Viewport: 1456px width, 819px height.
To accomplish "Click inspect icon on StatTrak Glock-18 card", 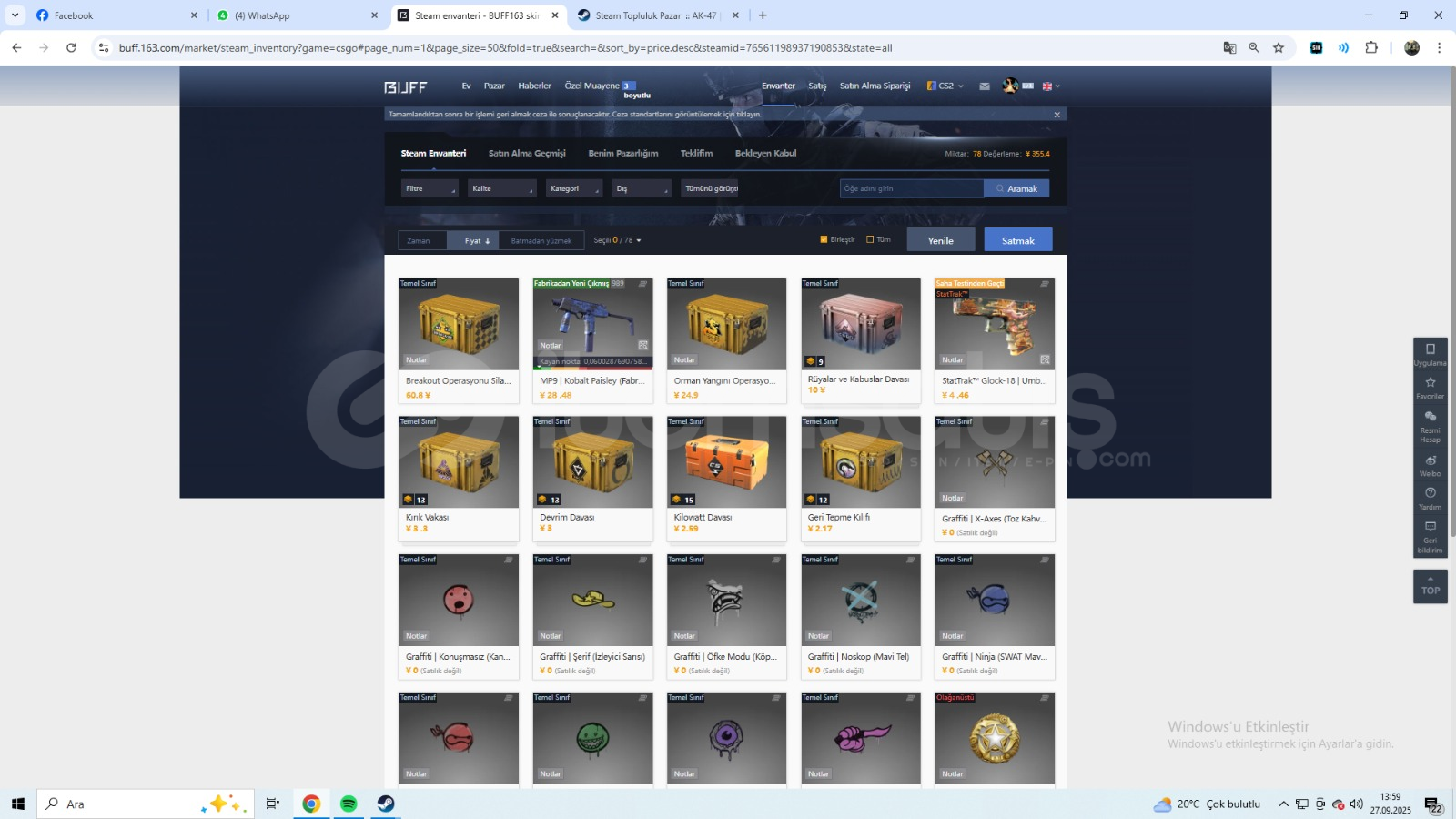I will (1045, 359).
